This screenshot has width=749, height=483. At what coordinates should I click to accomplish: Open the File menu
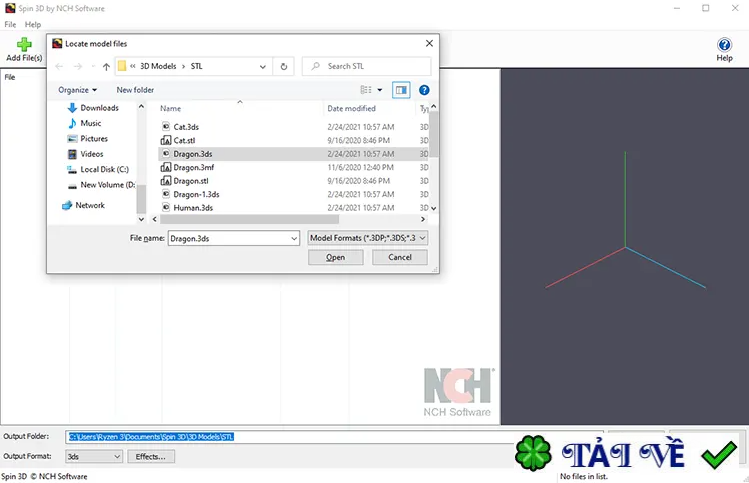(x=10, y=24)
